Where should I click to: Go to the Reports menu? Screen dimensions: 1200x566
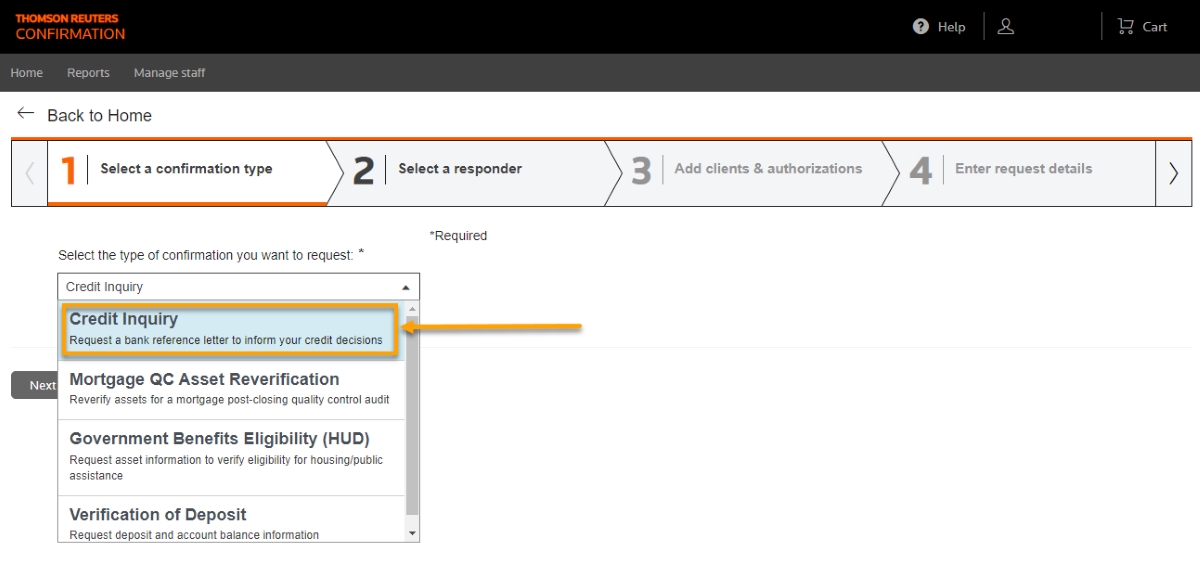(88, 73)
